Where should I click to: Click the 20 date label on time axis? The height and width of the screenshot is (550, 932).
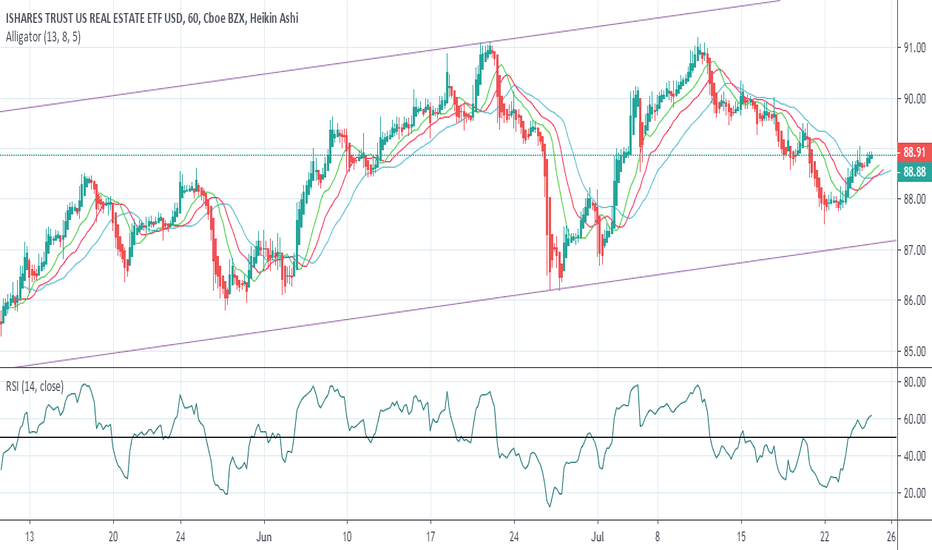pyautogui.click(x=113, y=537)
